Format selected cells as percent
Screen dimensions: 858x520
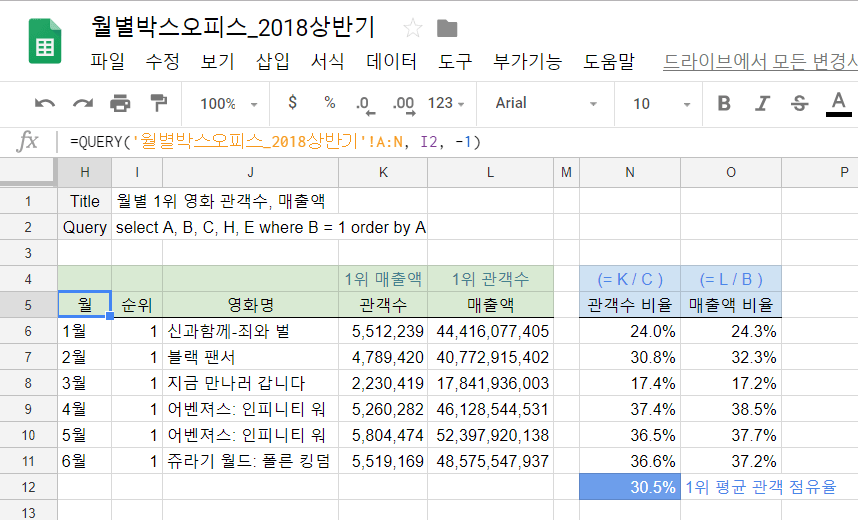click(329, 103)
